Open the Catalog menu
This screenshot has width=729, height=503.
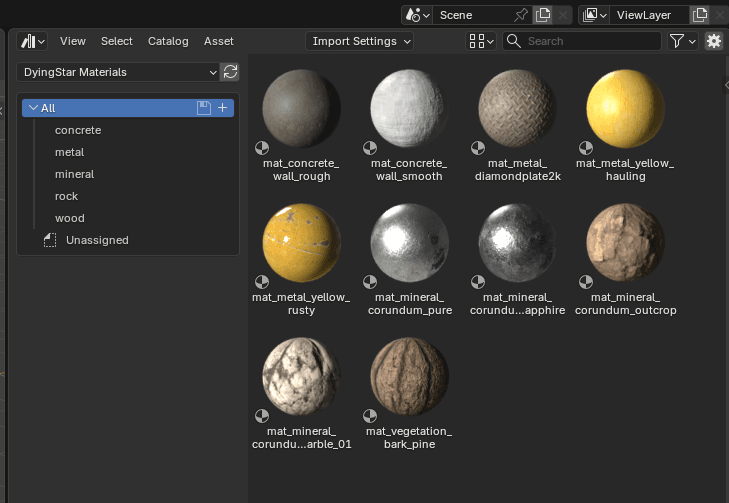click(x=168, y=41)
